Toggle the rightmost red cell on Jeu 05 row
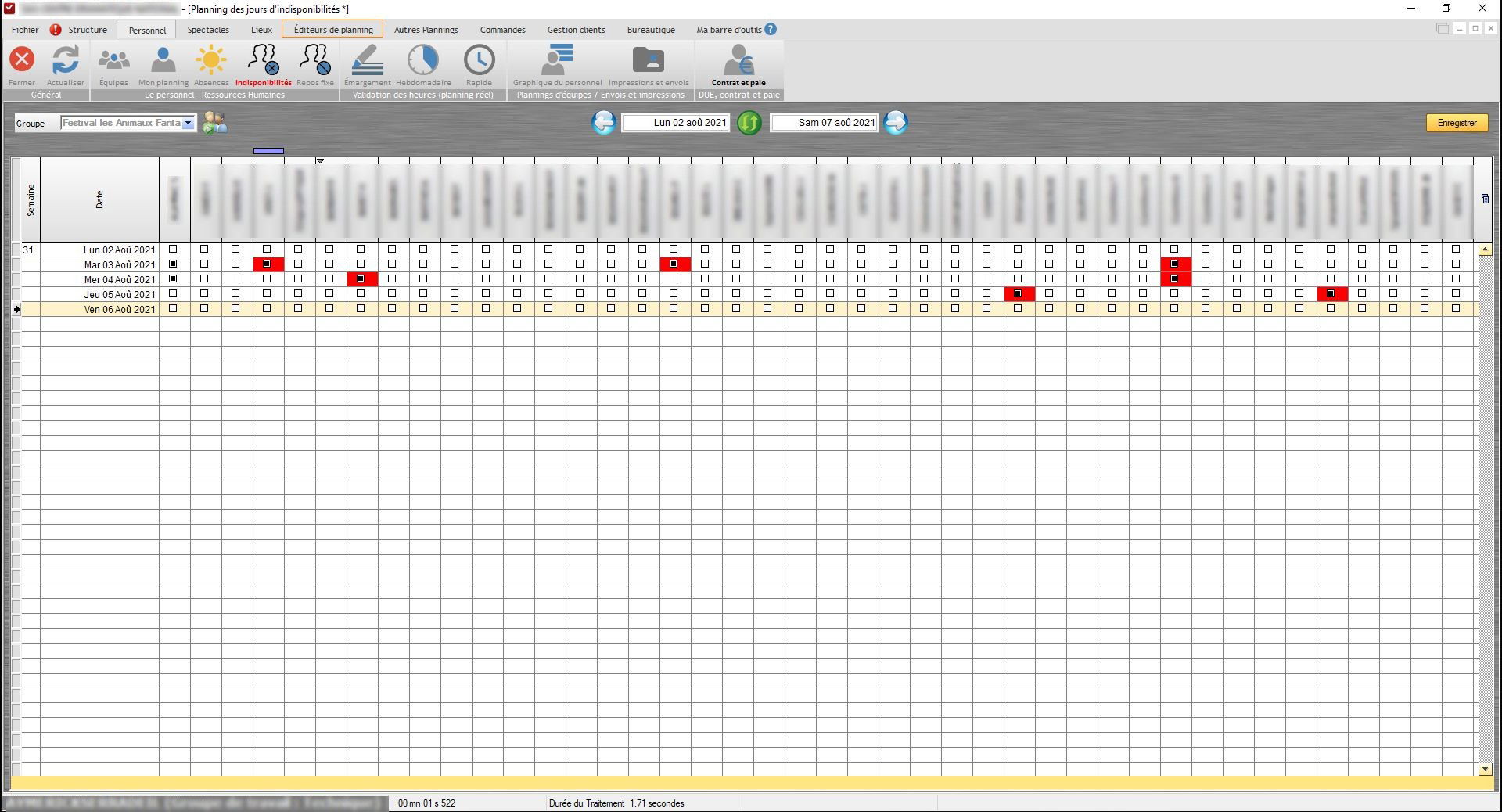 click(x=1331, y=294)
